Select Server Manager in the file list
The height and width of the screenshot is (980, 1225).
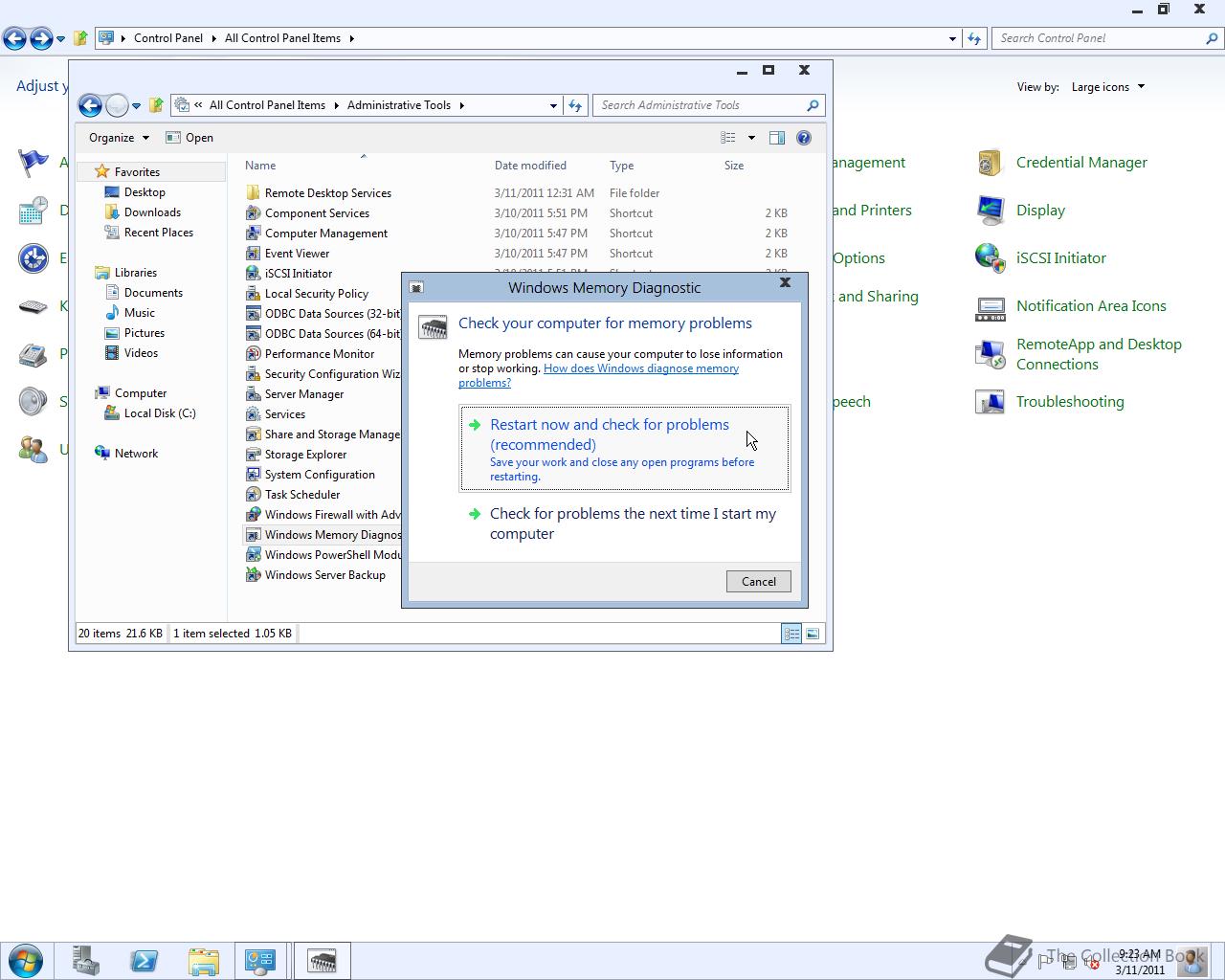point(303,394)
